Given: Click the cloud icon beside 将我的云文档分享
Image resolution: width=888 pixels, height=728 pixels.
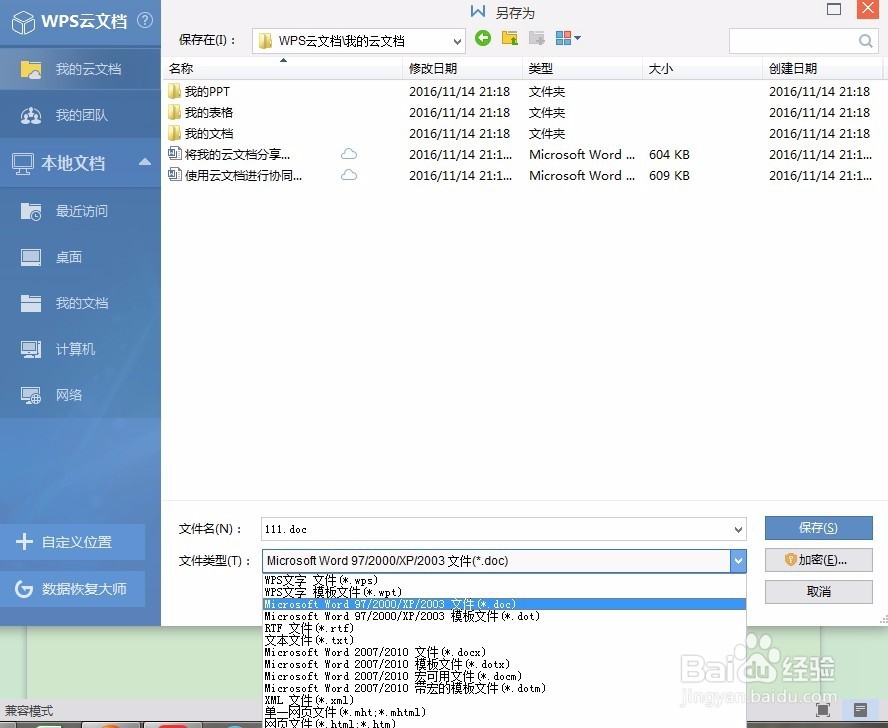Looking at the screenshot, I should click(x=349, y=155).
